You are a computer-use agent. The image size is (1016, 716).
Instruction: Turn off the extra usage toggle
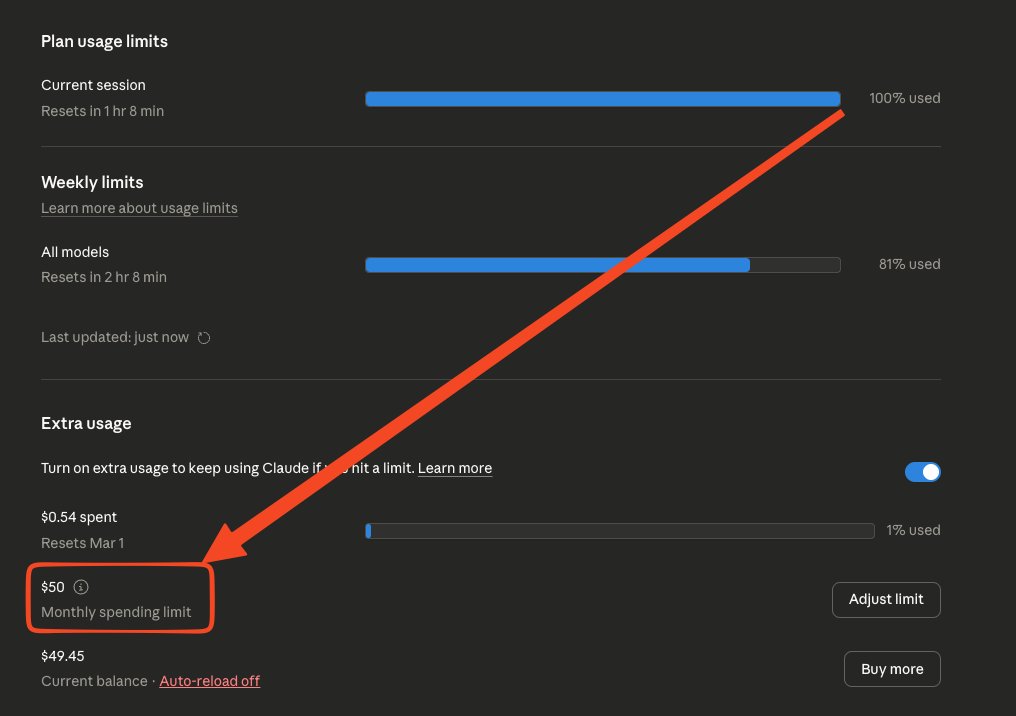tap(923, 472)
